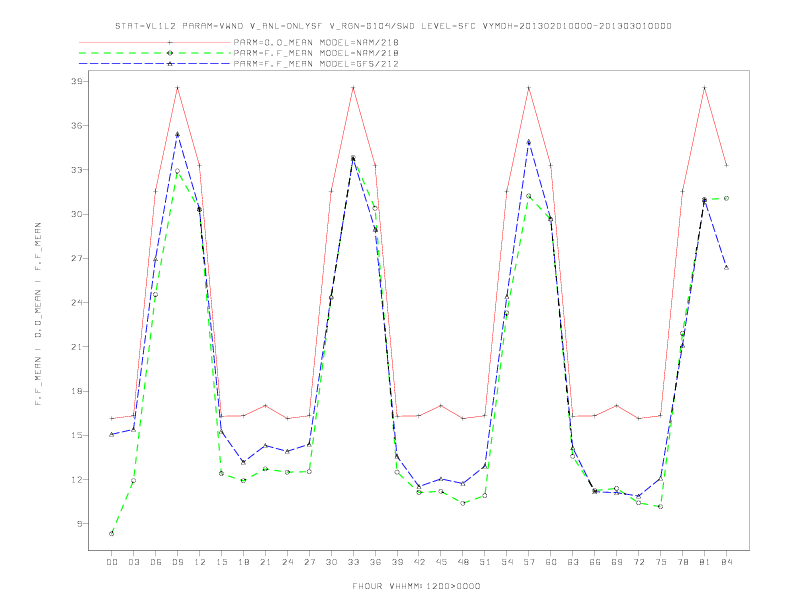This screenshot has height=612, width=792.
Task: Click y-axis tick value 15
Action: (76, 436)
